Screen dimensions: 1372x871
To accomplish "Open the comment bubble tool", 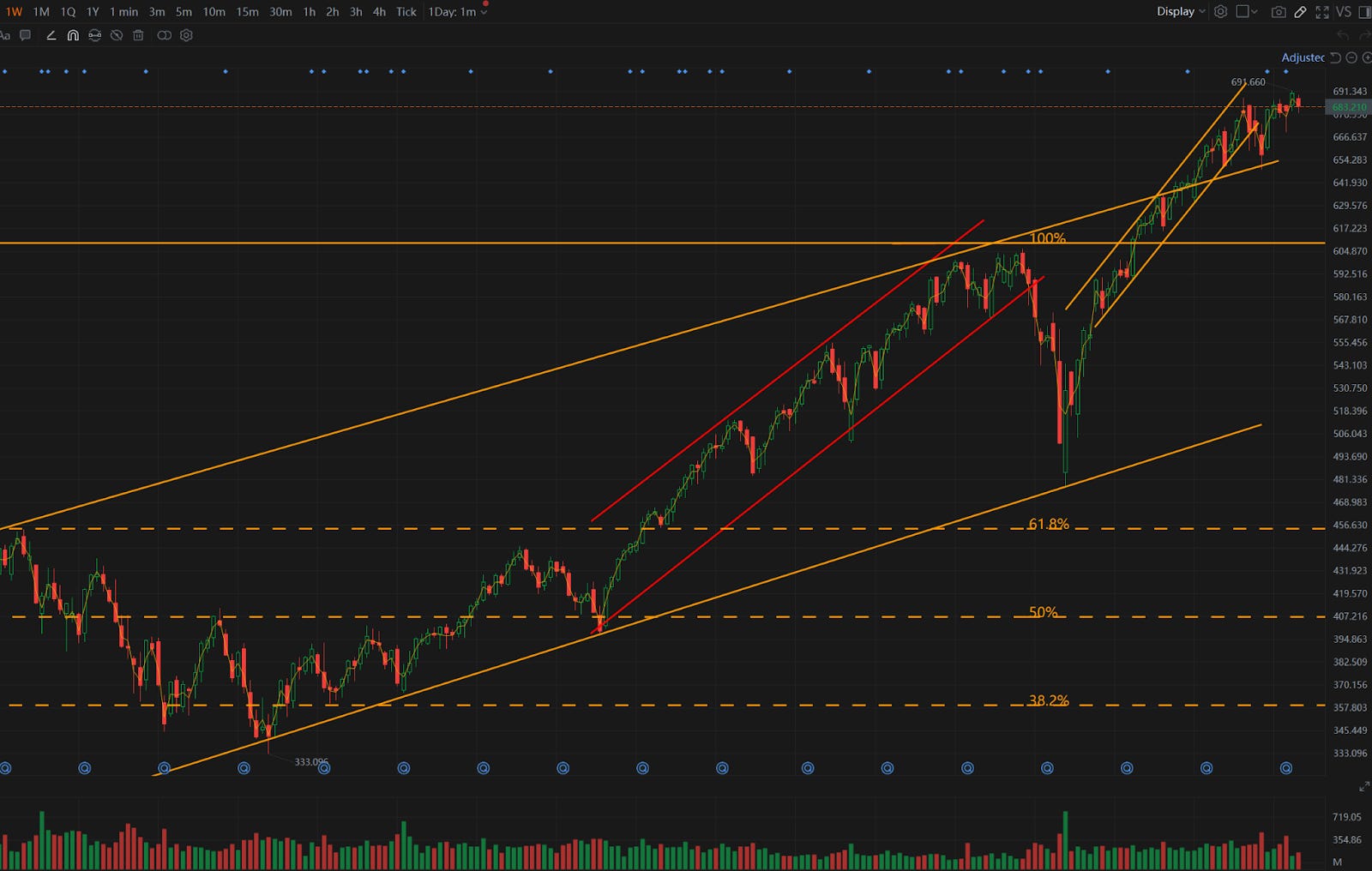I will click(x=26, y=36).
